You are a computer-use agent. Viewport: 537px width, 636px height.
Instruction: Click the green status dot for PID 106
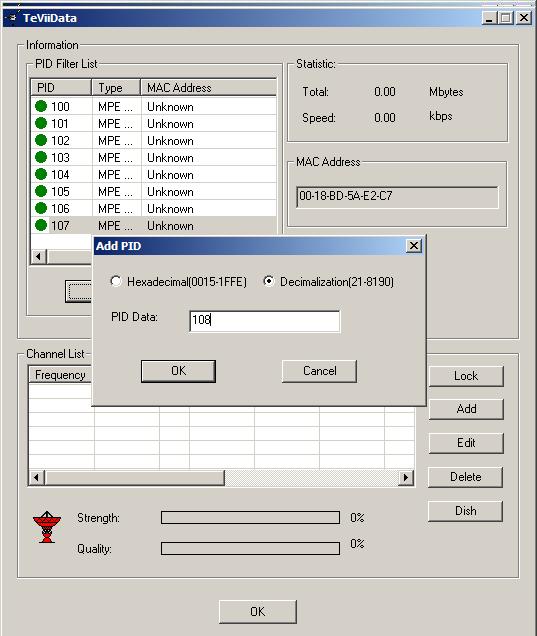tap(41, 208)
